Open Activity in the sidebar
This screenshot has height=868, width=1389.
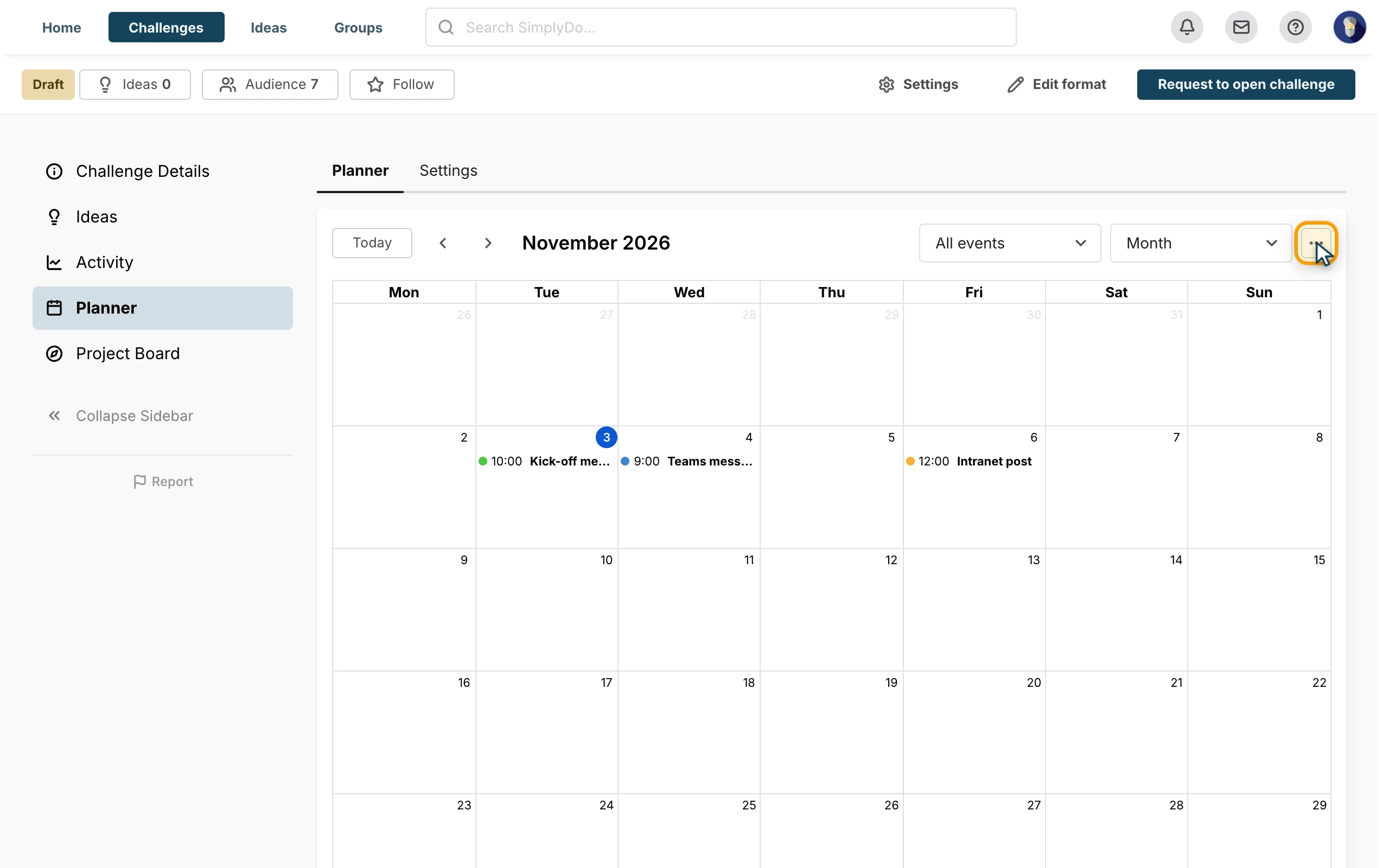(162, 263)
